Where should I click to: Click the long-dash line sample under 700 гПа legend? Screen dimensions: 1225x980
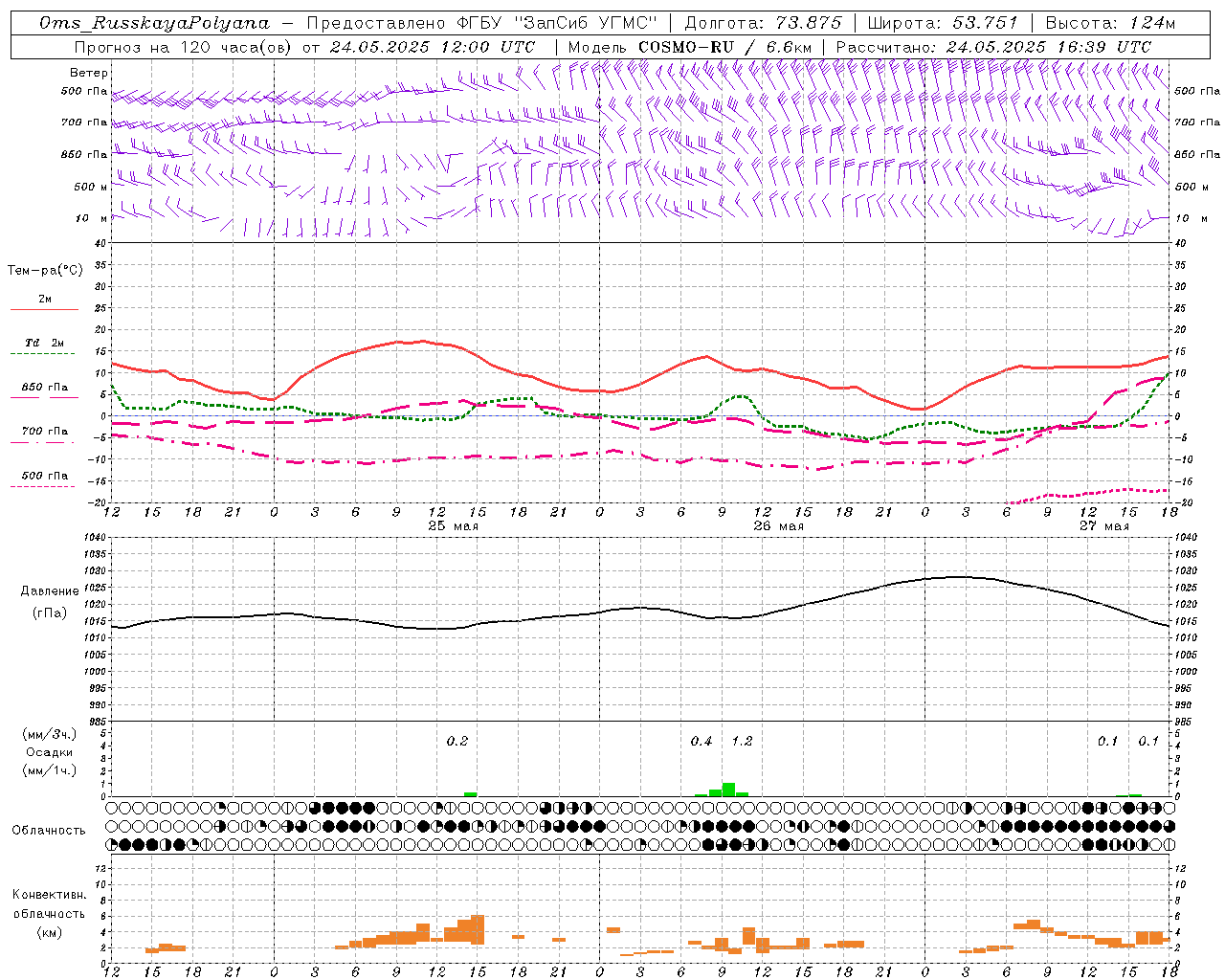tap(44, 442)
